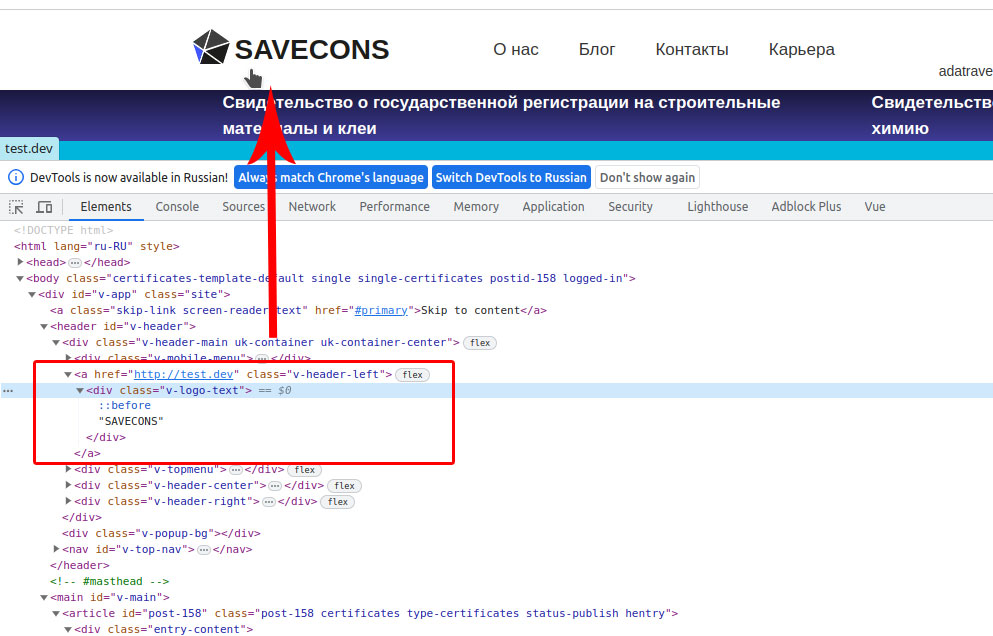Screen dimensions: 993x636
Task: Open the Контакты site menu link
Action: click(x=691, y=50)
